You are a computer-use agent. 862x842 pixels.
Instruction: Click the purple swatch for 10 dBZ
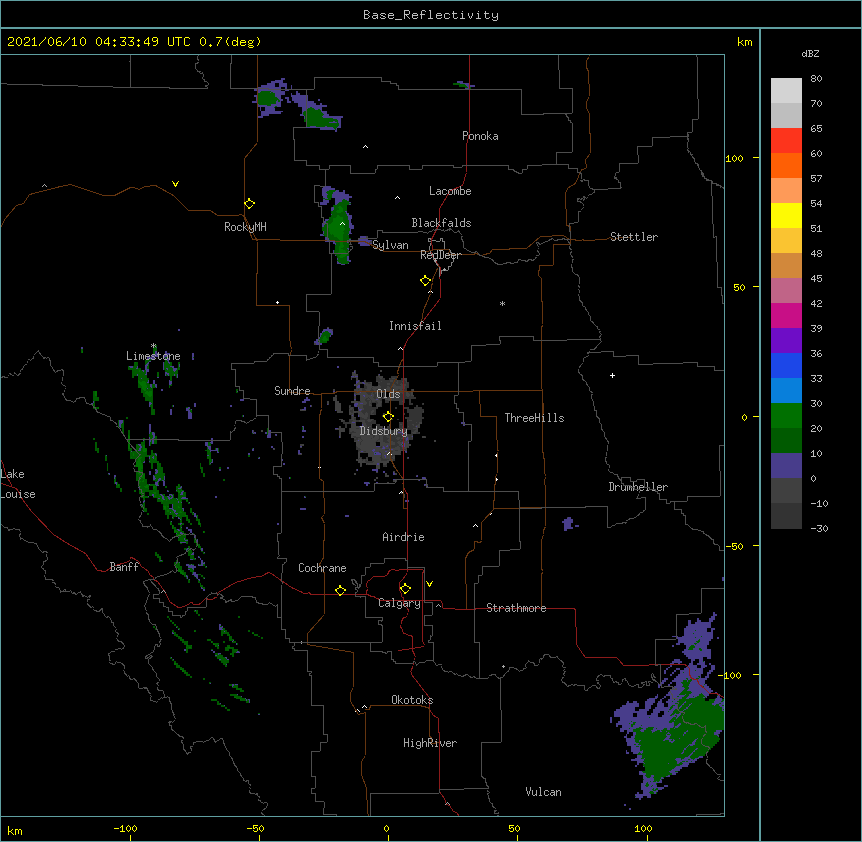pyautogui.click(x=786, y=466)
